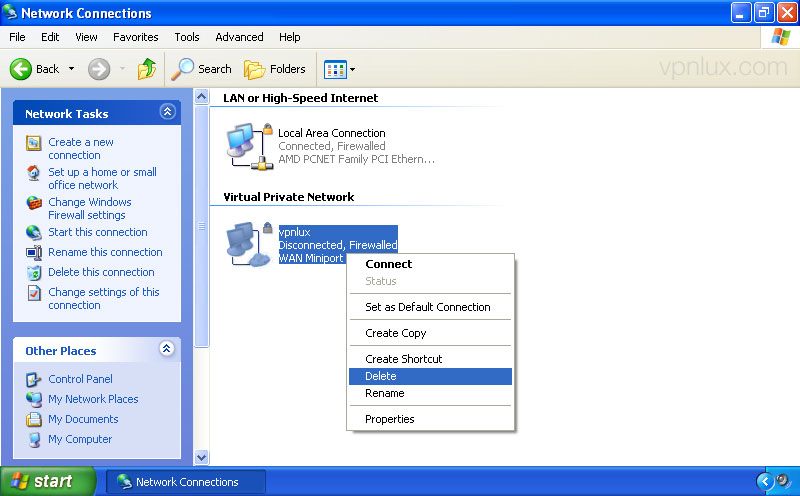Viewport: 800px width, 496px height.
Task: Click the Up folder icon
Action: (x=147, y=69)
